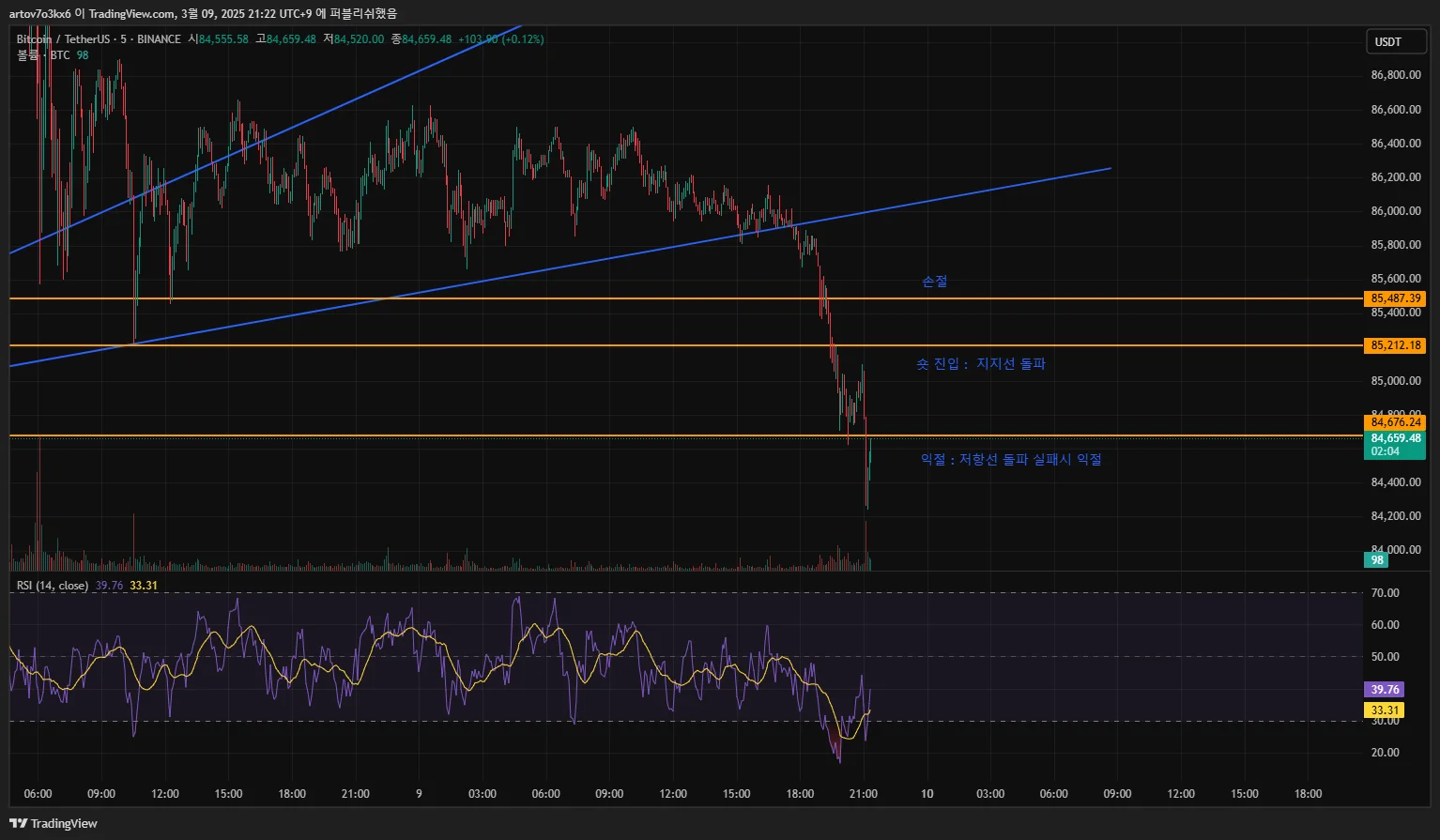Image resolution: width=1440 pixels, height=840 pixels.
Task: Click the 86,800.00 level on price scale
Action: click(1395, 75)
